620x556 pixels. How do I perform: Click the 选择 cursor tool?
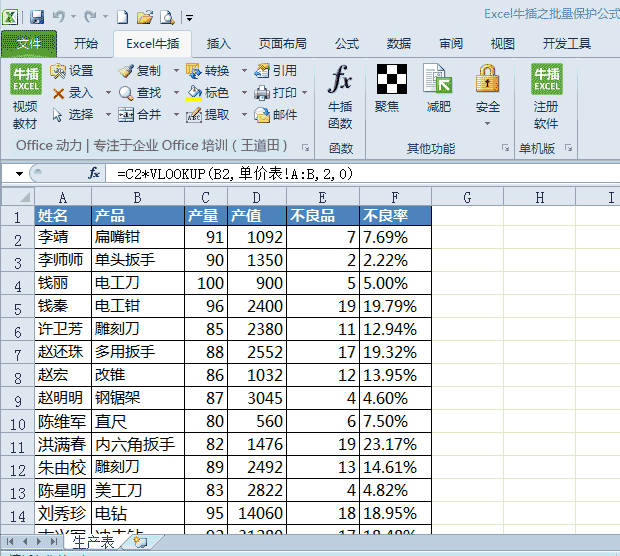point(73,115)
